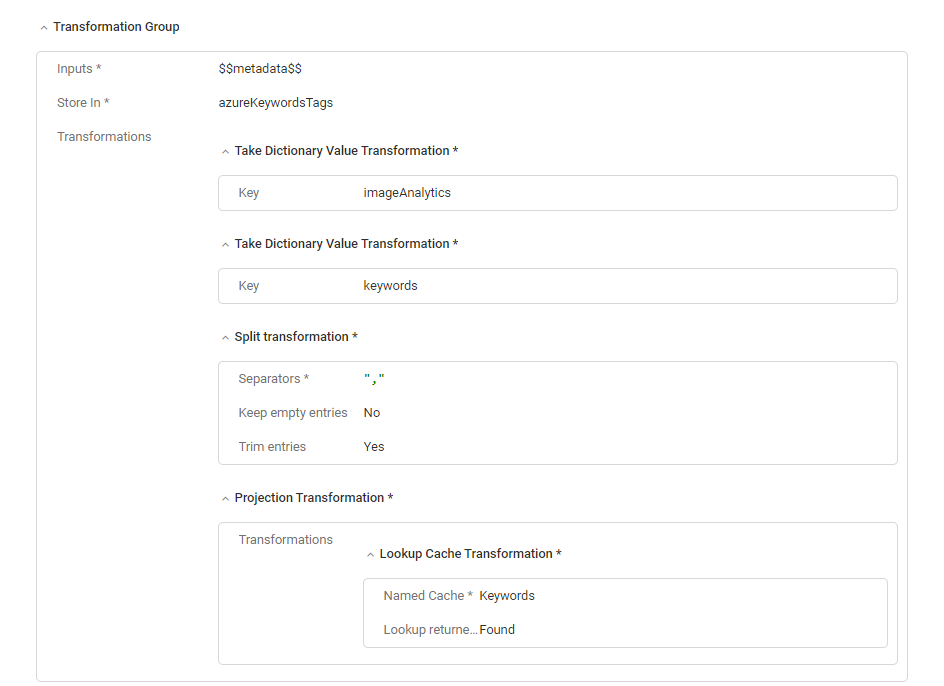Screen dimensions: 944x686
Task: Collapse the Lookup Cache Transformation section
Action: 370,555
